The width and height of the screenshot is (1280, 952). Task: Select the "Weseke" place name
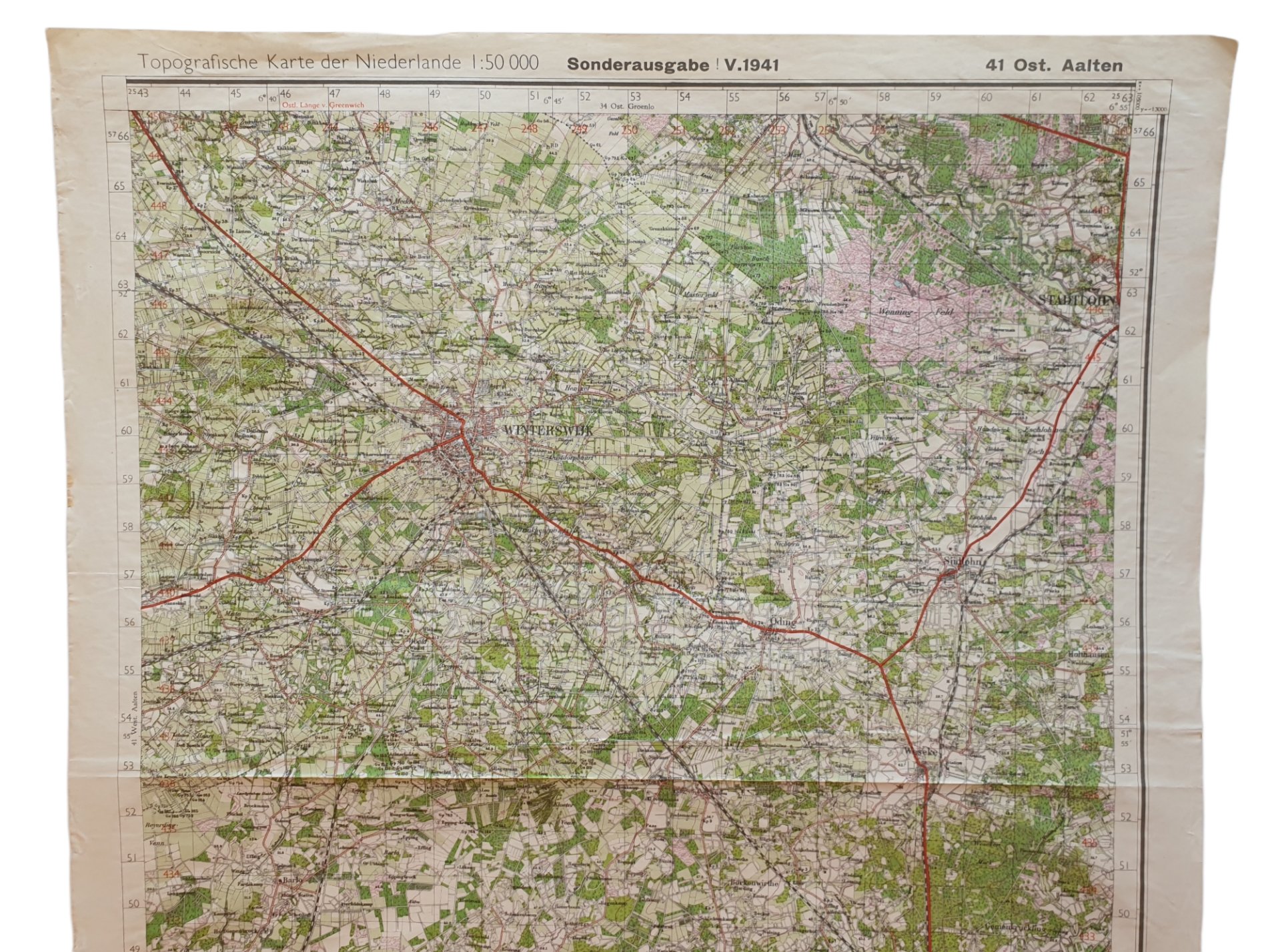pyautogui.click(x=921, y=751)
